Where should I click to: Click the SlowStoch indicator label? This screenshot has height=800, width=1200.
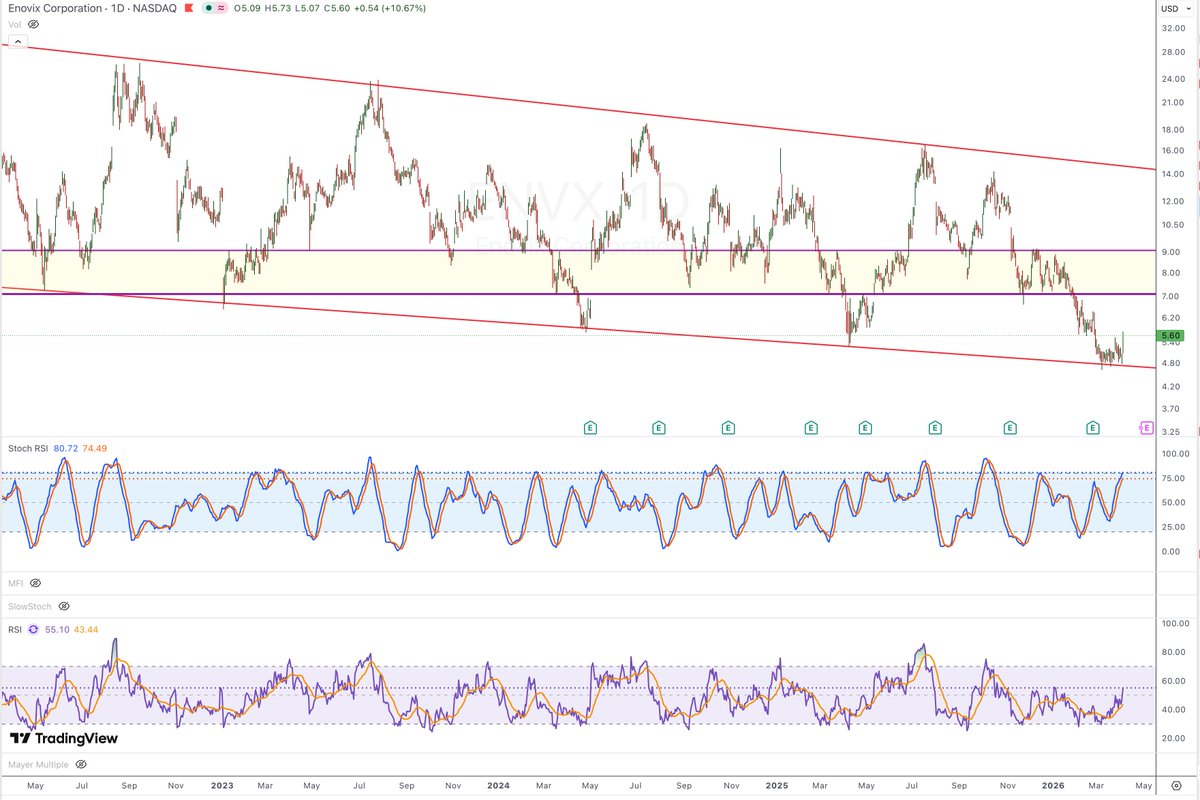29,606
